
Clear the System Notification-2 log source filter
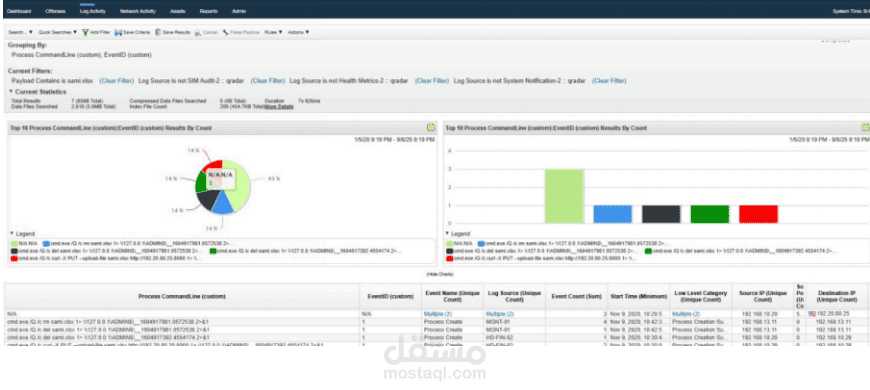[609, 80]
